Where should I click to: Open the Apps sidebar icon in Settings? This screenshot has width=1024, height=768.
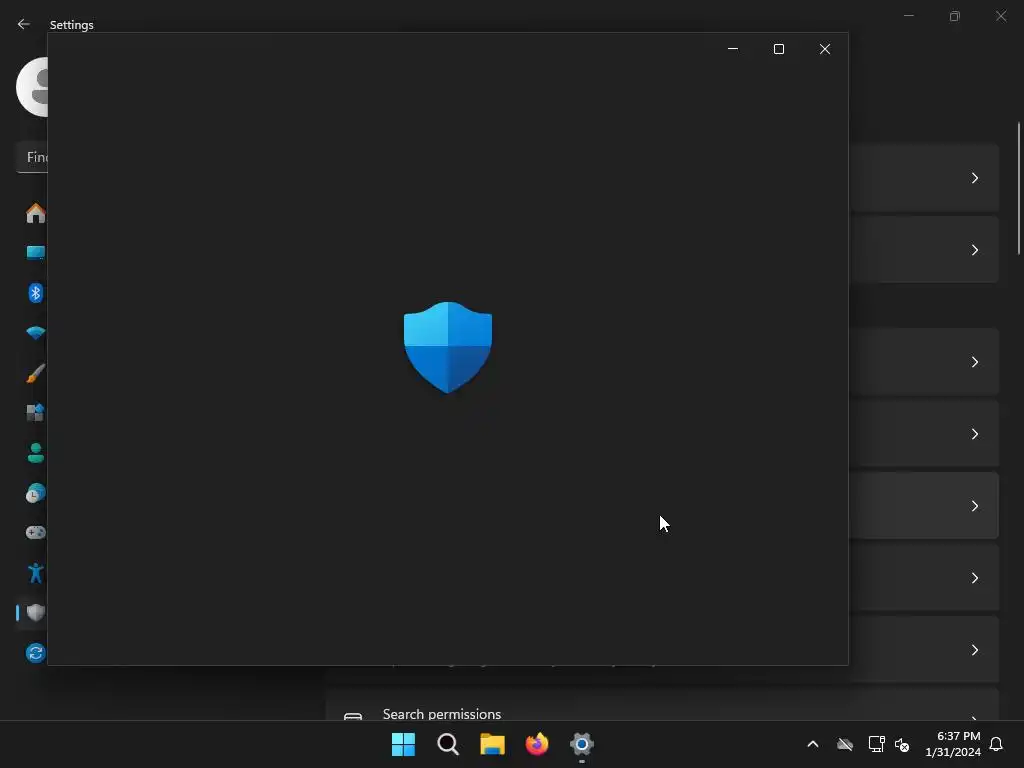tap(35, 413)
